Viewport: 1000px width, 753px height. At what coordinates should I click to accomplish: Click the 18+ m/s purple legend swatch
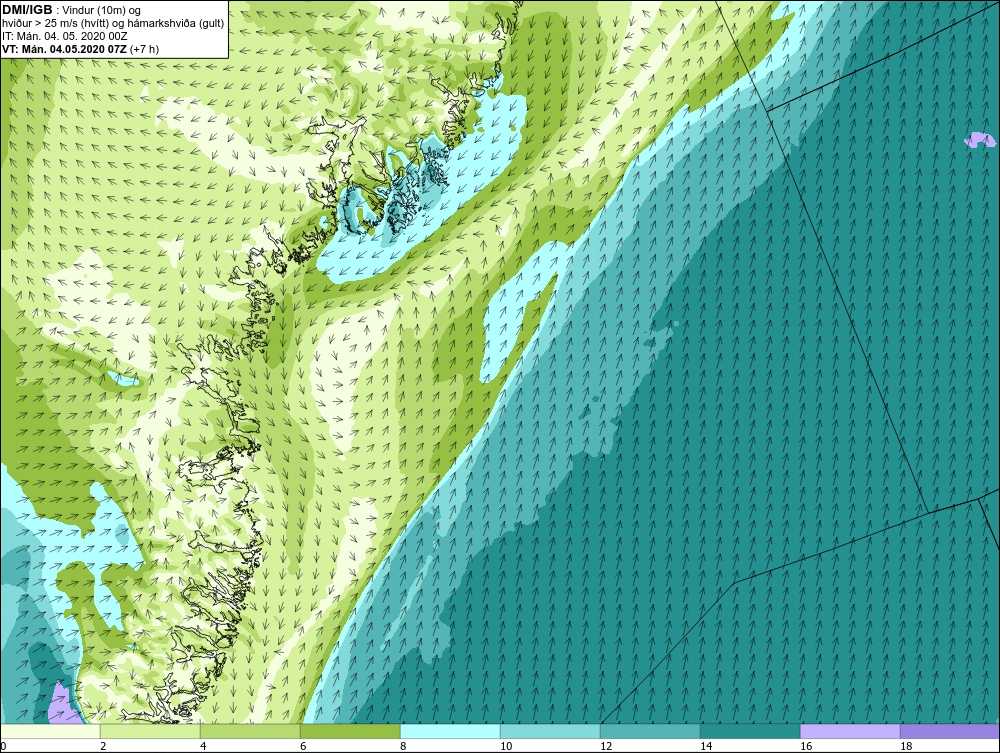point(950,731)
